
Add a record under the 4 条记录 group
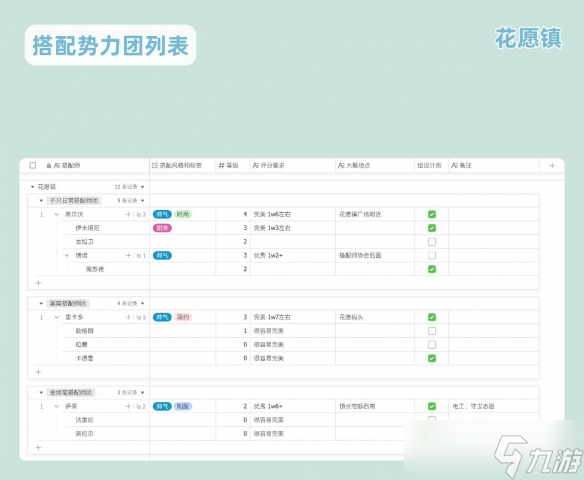pyautogui.click(x=38, y=372)
